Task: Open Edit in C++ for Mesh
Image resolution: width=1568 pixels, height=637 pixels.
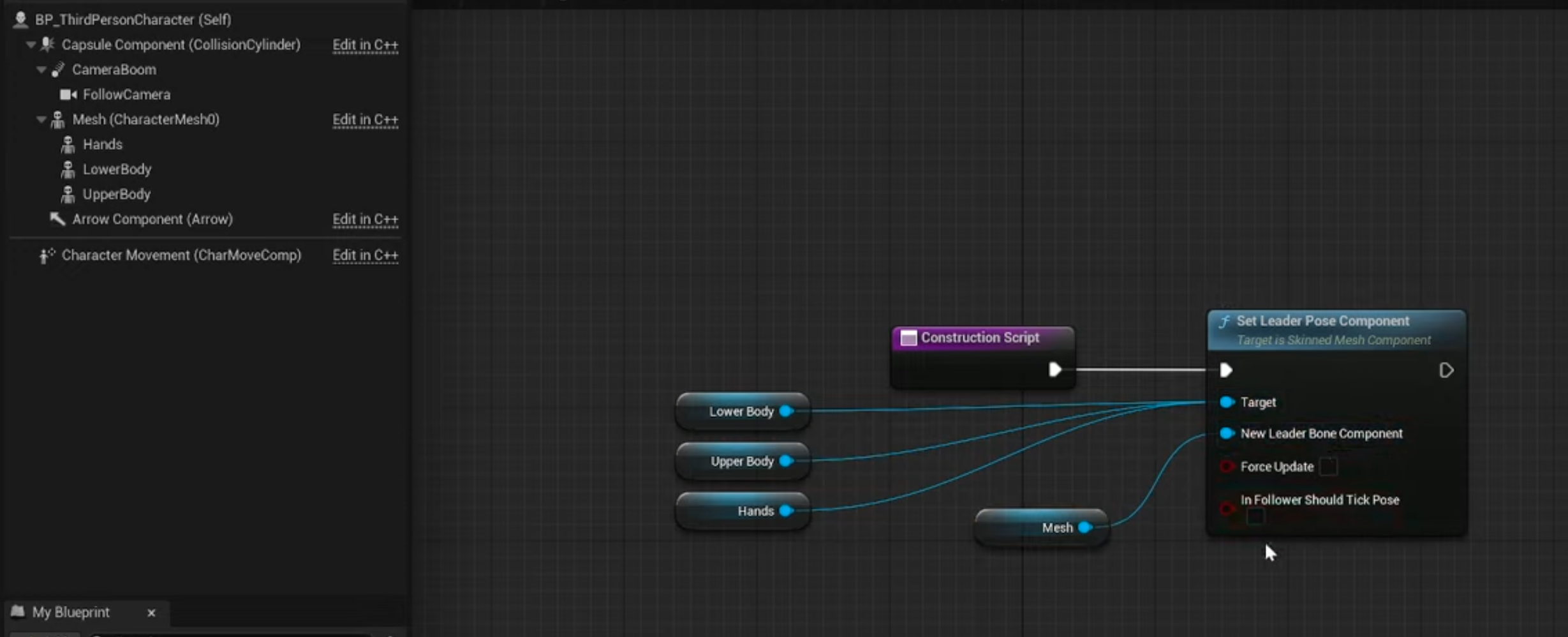Action: click(366, 119)
